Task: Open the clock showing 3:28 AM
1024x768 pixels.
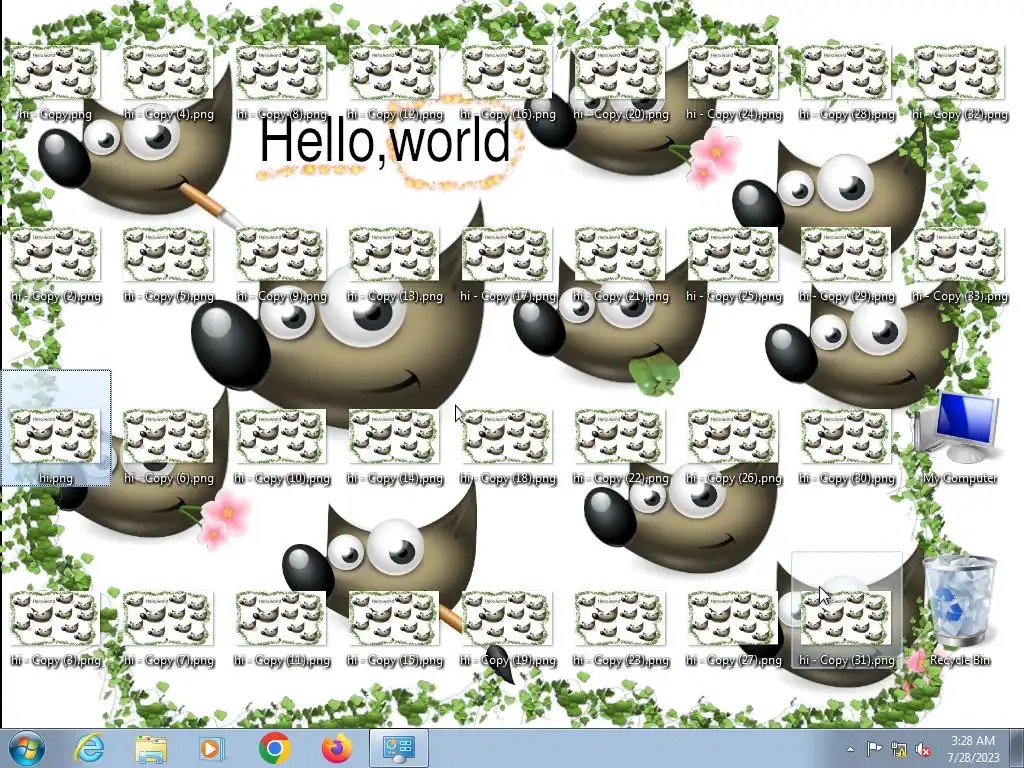Action: point(973,749)
